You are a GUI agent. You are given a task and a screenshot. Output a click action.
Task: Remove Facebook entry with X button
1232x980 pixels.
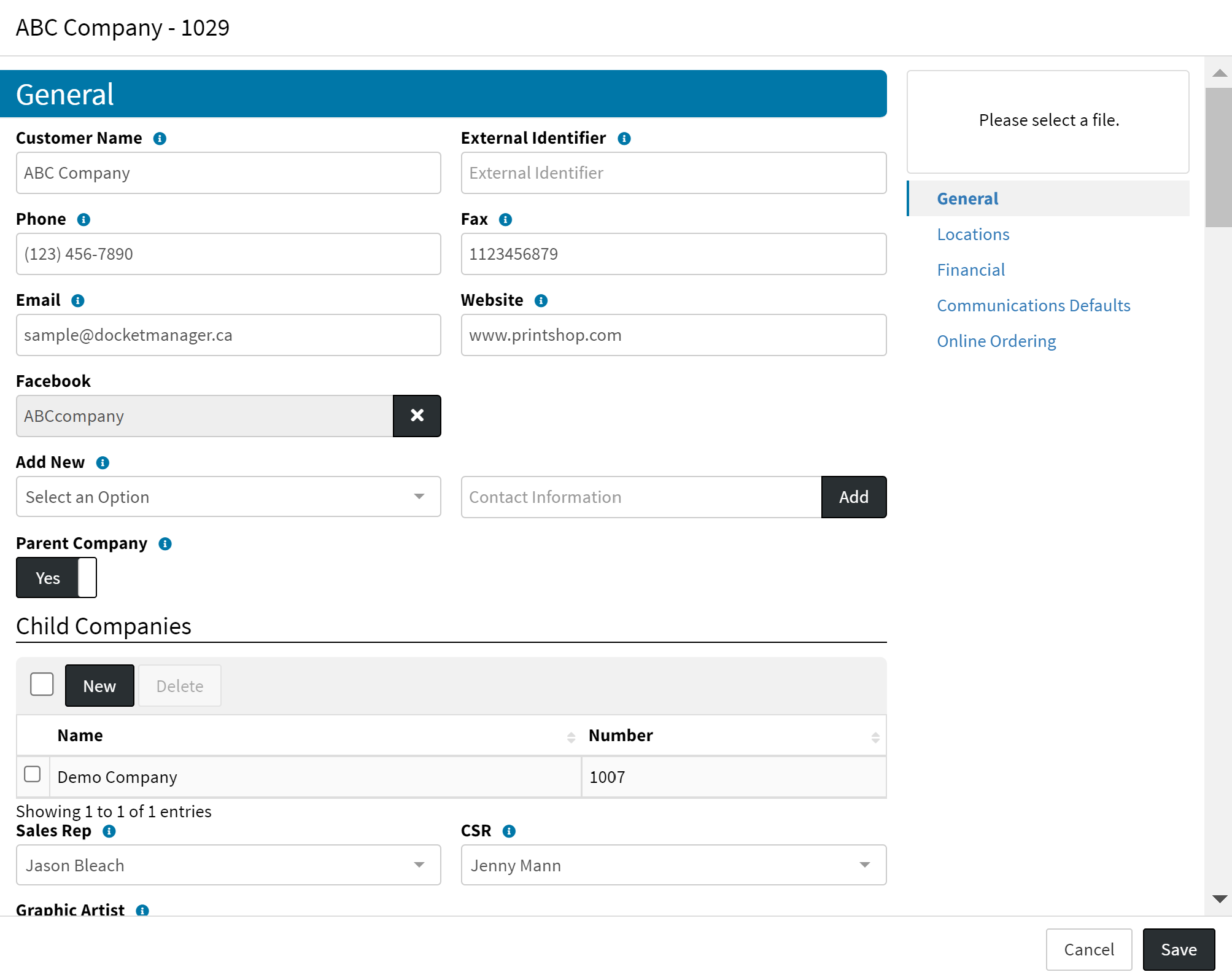click(x=417, y=416)
